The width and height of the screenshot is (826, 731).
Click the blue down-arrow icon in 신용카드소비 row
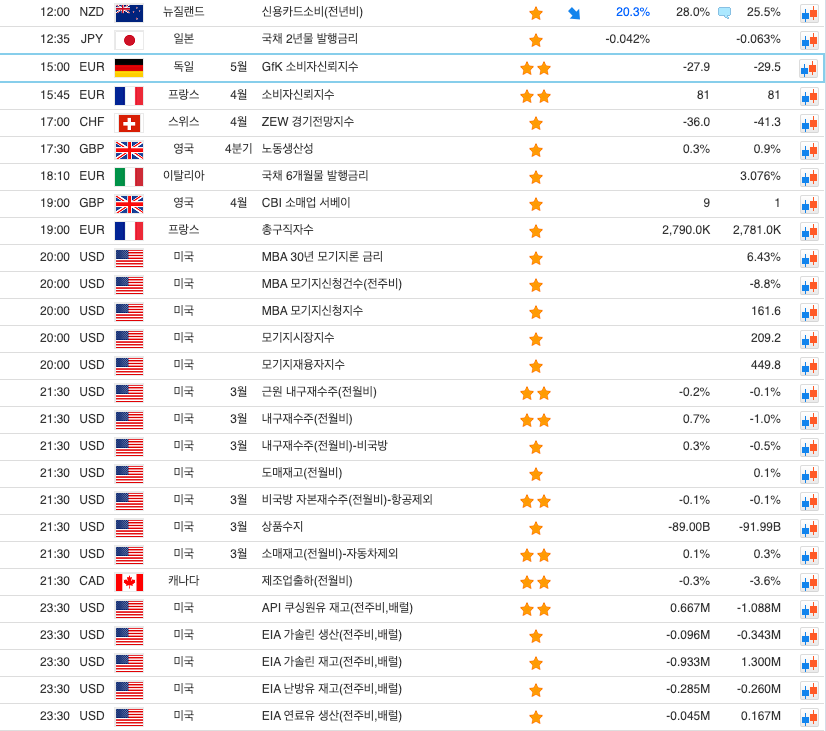point(574,13)
